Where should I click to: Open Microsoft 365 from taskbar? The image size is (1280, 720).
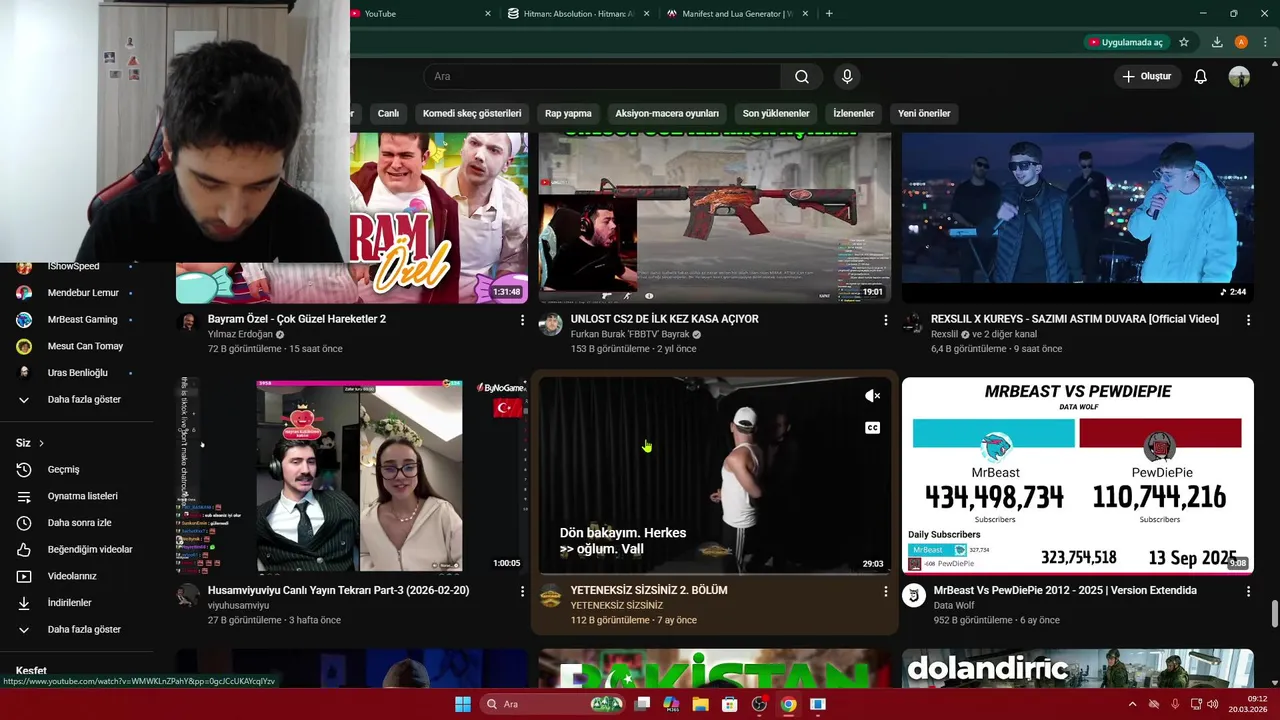(671, 704)
